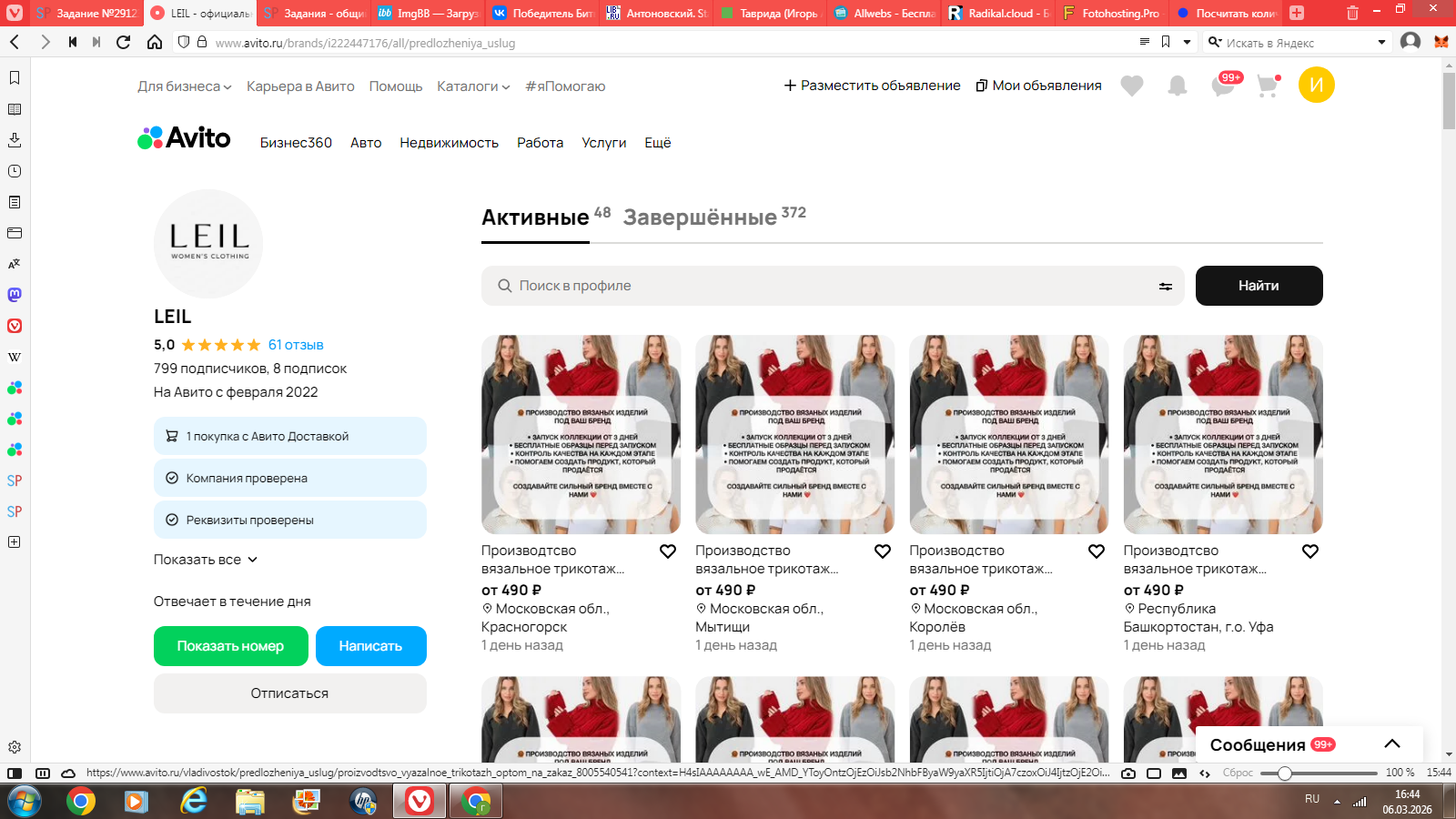Click the green Показать номер button
The width and height of the screenshot is (1456, 819).
231,646
